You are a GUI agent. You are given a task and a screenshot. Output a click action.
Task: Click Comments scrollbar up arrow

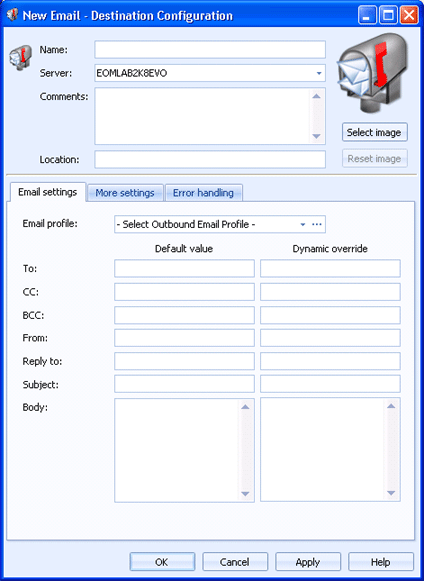click(316, 96)
